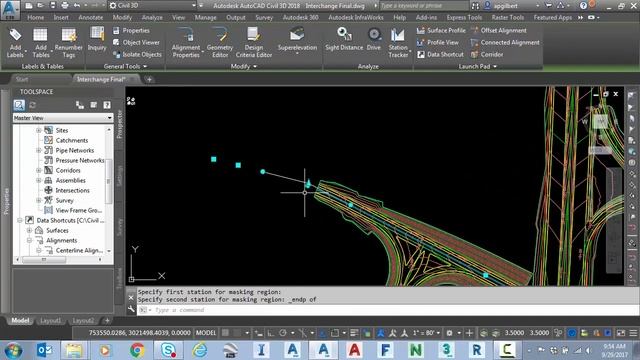640x360 pixels.
Task: Open the Renumber Tags tool
Action: [68, 43]
